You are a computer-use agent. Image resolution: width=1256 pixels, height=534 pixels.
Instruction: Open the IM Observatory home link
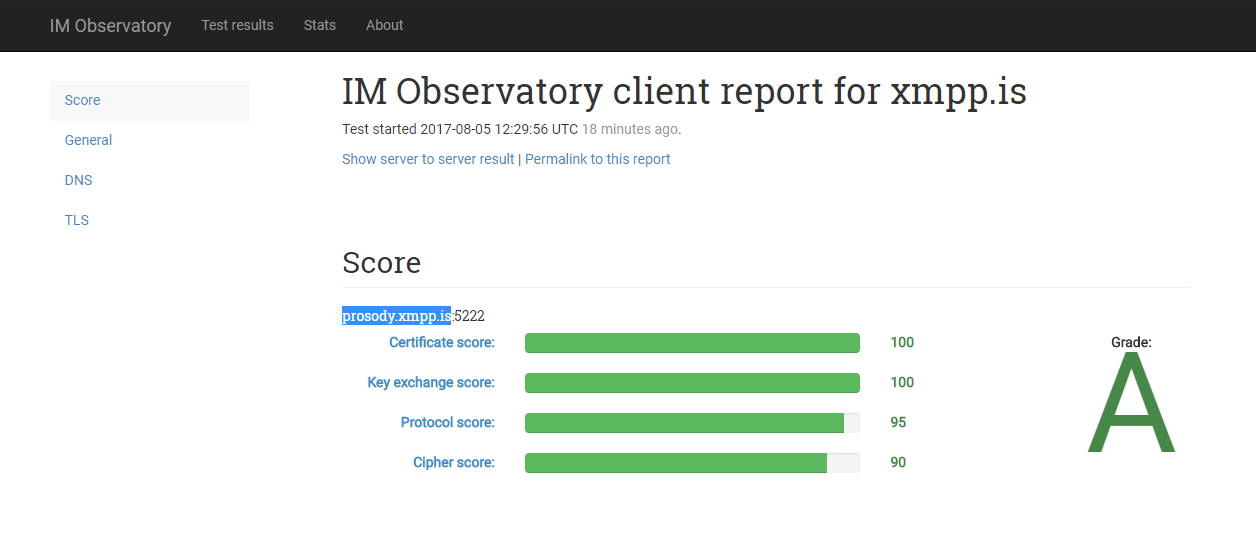coord(110,26)
